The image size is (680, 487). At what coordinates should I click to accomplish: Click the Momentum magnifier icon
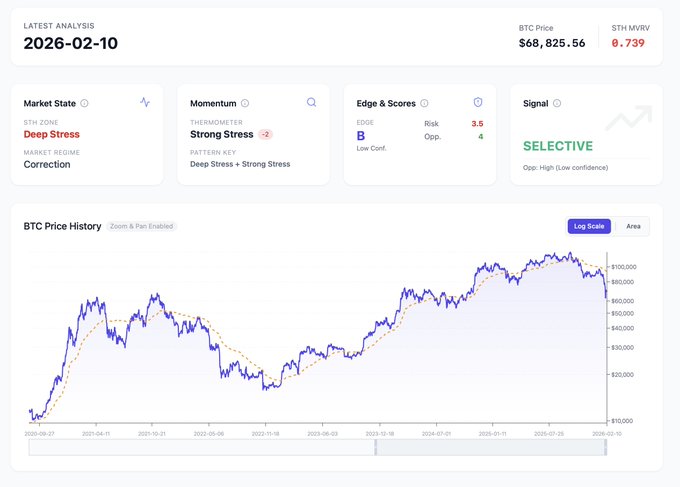311,102
